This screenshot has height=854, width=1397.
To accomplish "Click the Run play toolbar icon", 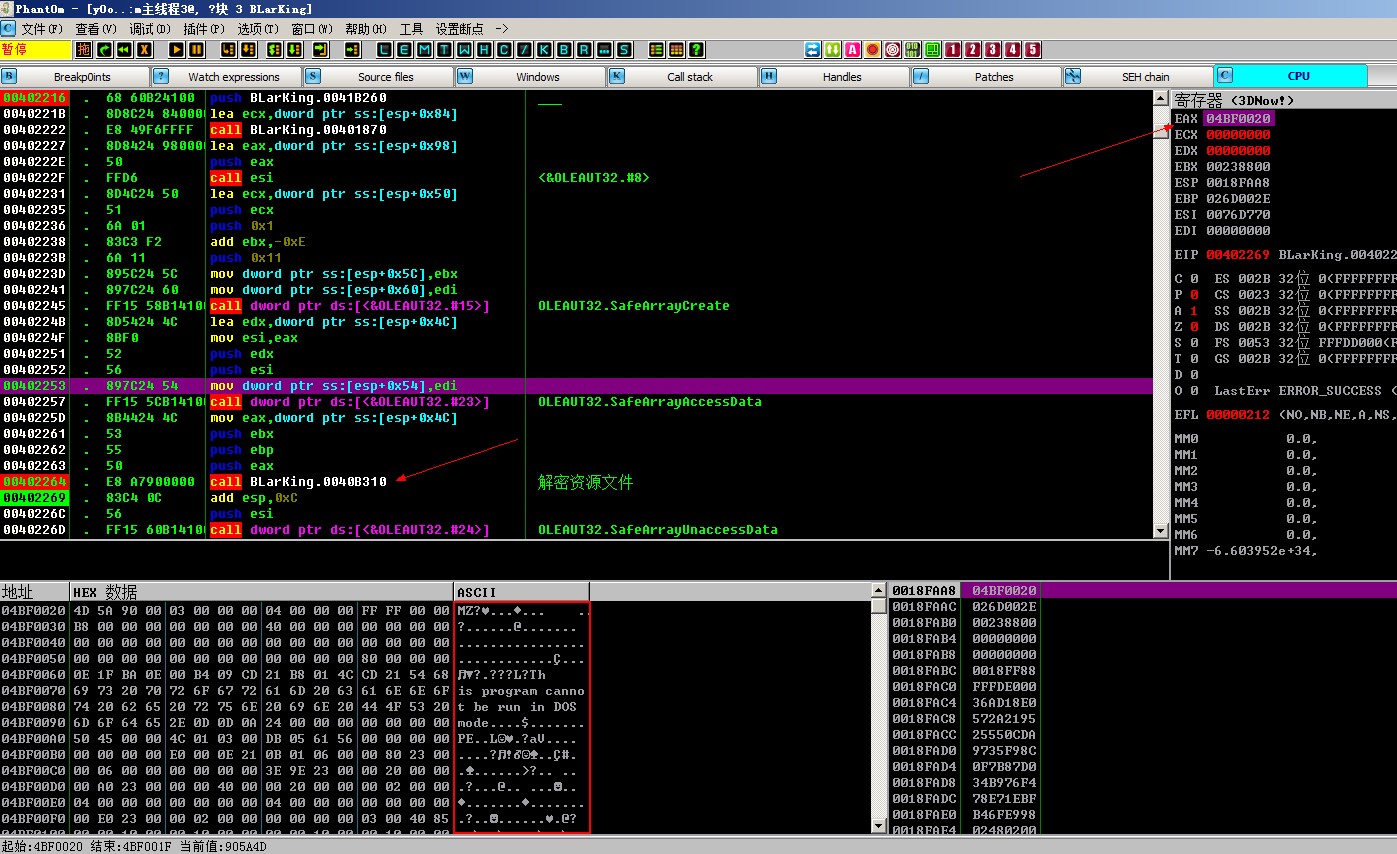I will tap(177, 50).
